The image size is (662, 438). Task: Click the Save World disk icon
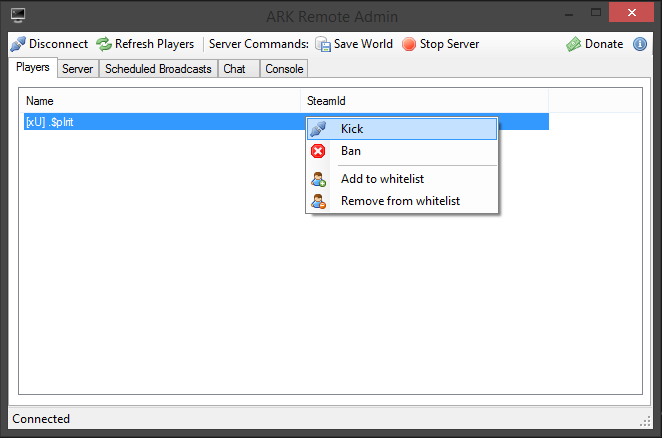[x=323, y=44]
